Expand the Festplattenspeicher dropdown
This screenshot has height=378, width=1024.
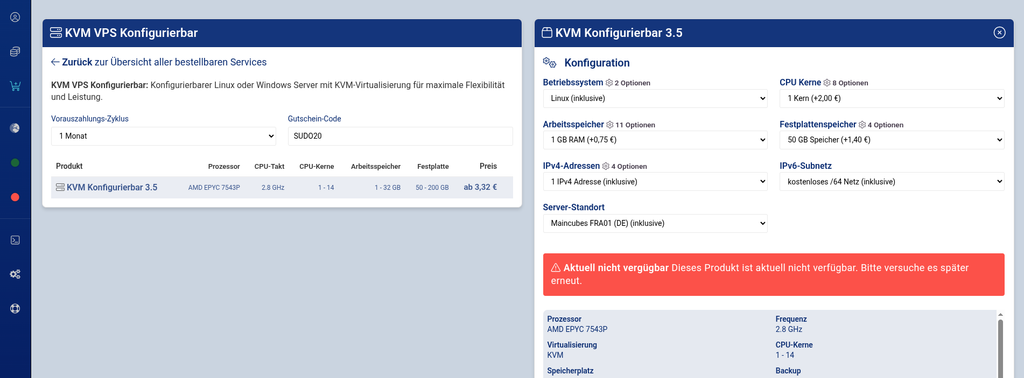[892, 140]
